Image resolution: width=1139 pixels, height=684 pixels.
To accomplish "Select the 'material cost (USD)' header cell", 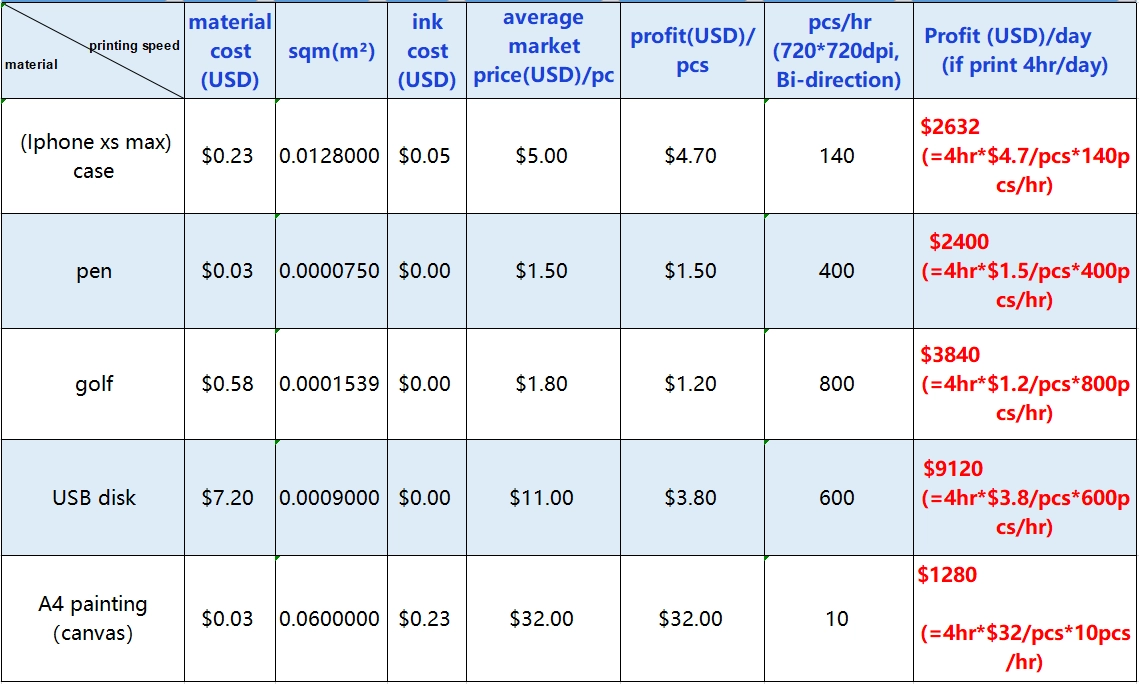I will tap(230, 51).
